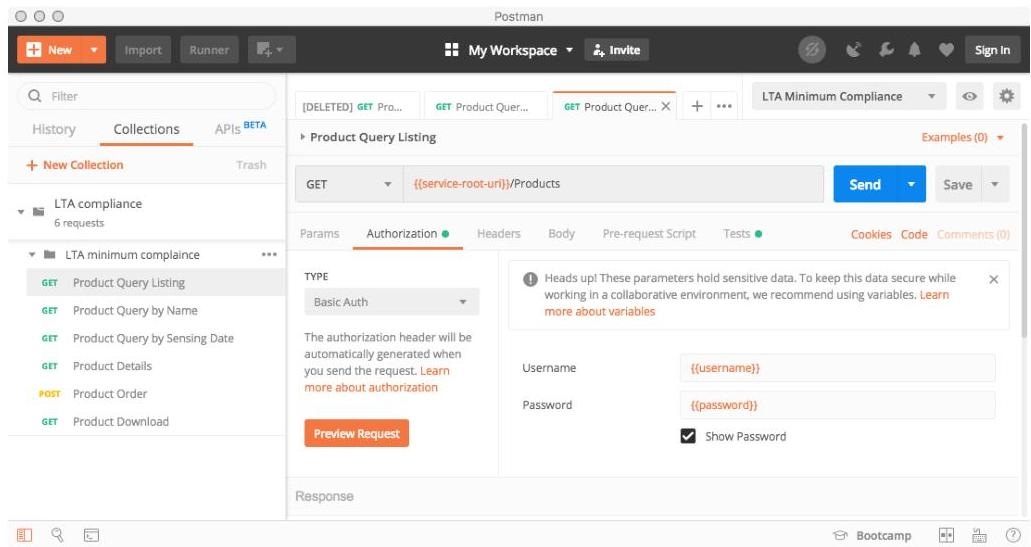Open Bootcamp in the status bar
1031x547 pixels.
[873, 535]
